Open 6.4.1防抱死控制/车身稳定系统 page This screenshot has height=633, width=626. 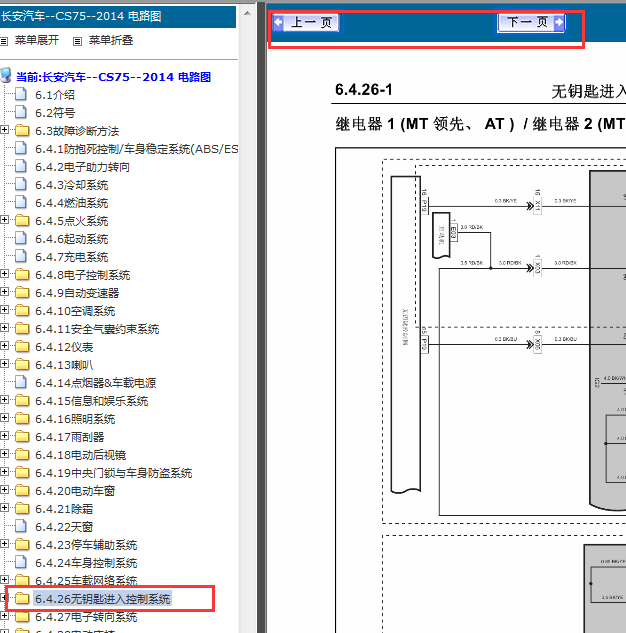(136, 149)
